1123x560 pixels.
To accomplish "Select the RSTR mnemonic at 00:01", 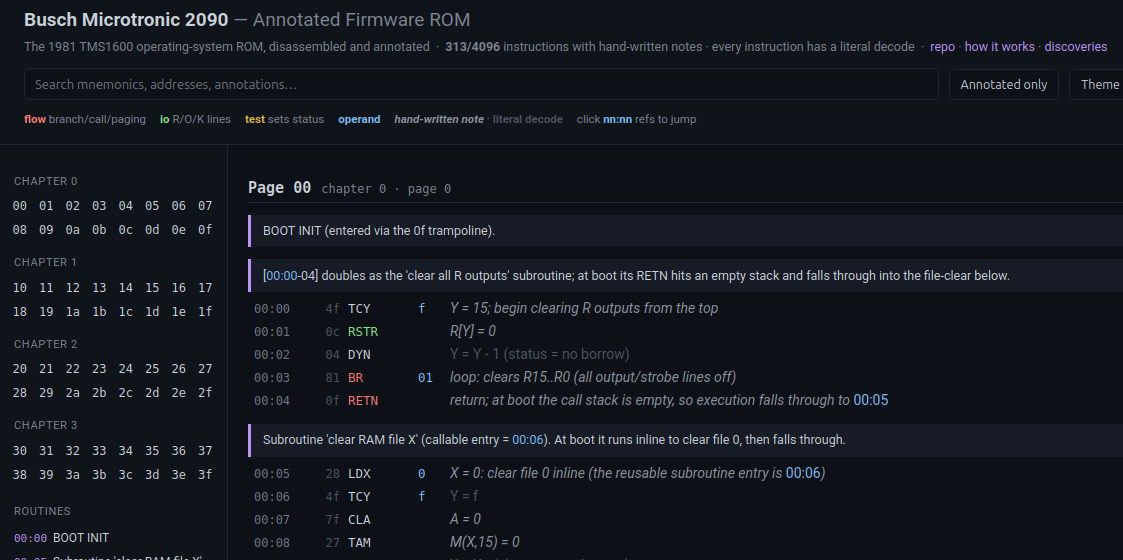I will click(363, 332).
